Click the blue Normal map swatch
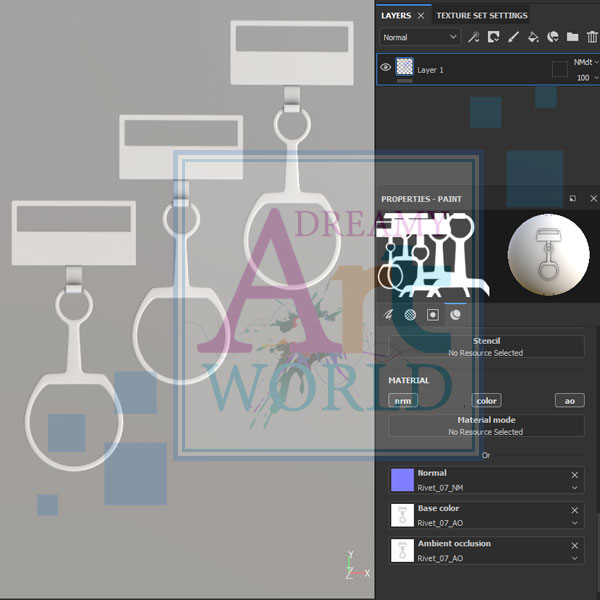600x600 pixels. click(402, 480)
